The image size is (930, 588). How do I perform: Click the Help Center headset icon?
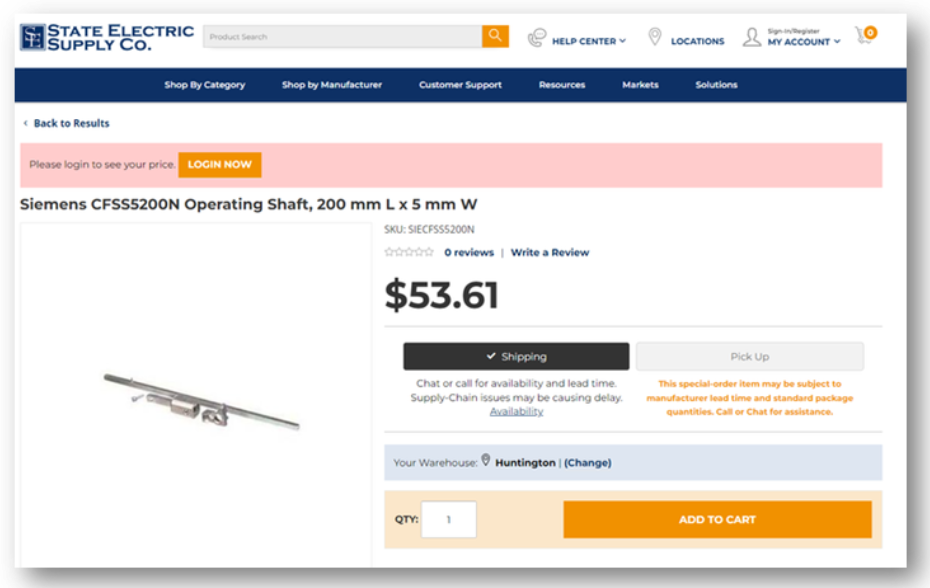(x=537, y=38)
